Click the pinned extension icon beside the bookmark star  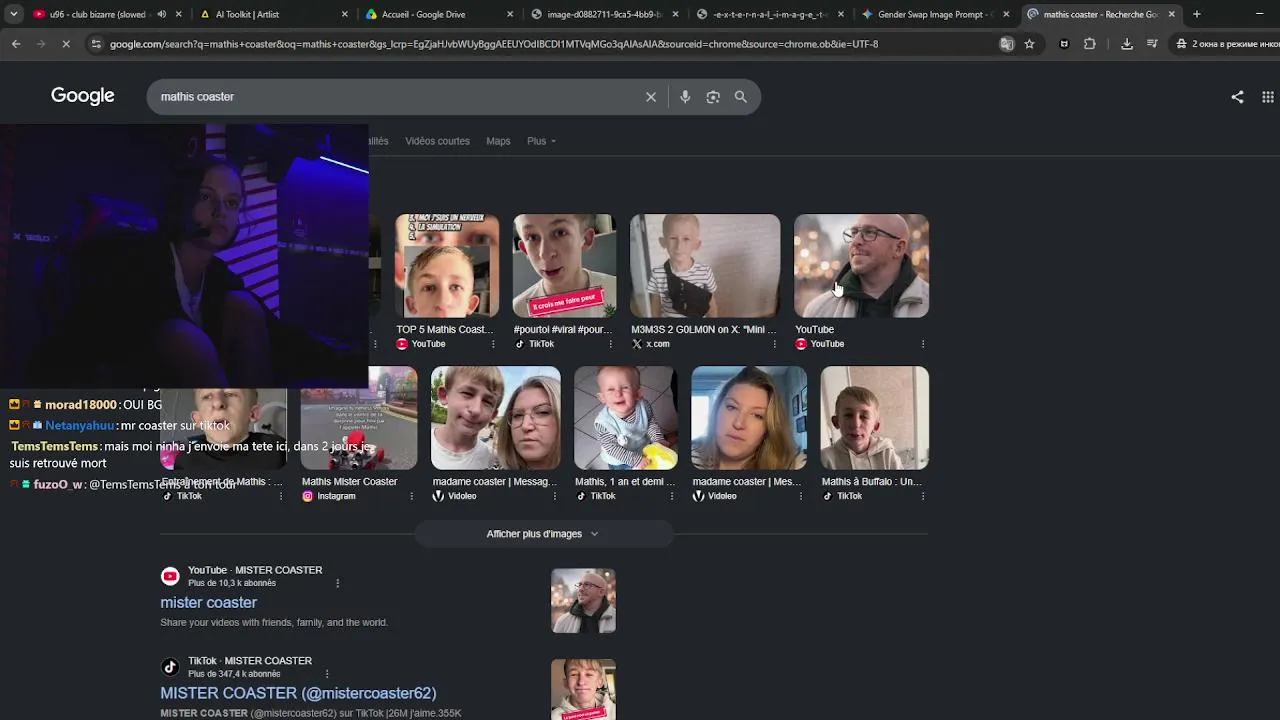pyautogui.click(x=1064, y=44)
